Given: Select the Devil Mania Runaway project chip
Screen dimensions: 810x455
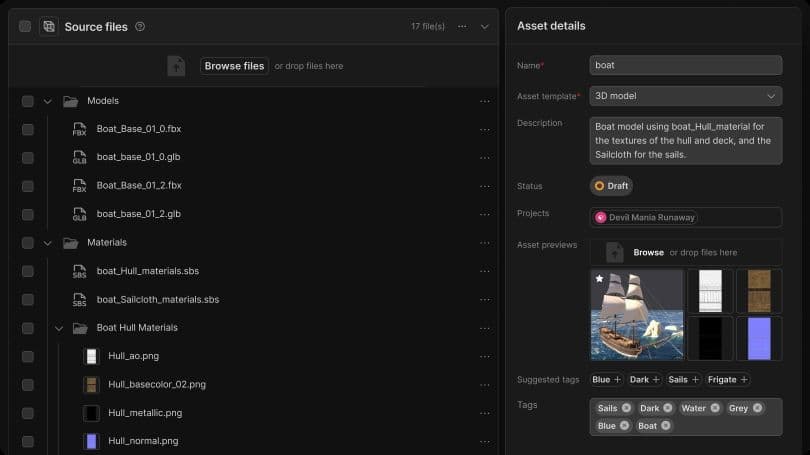Looking at the screenshot, I should 645,217.
